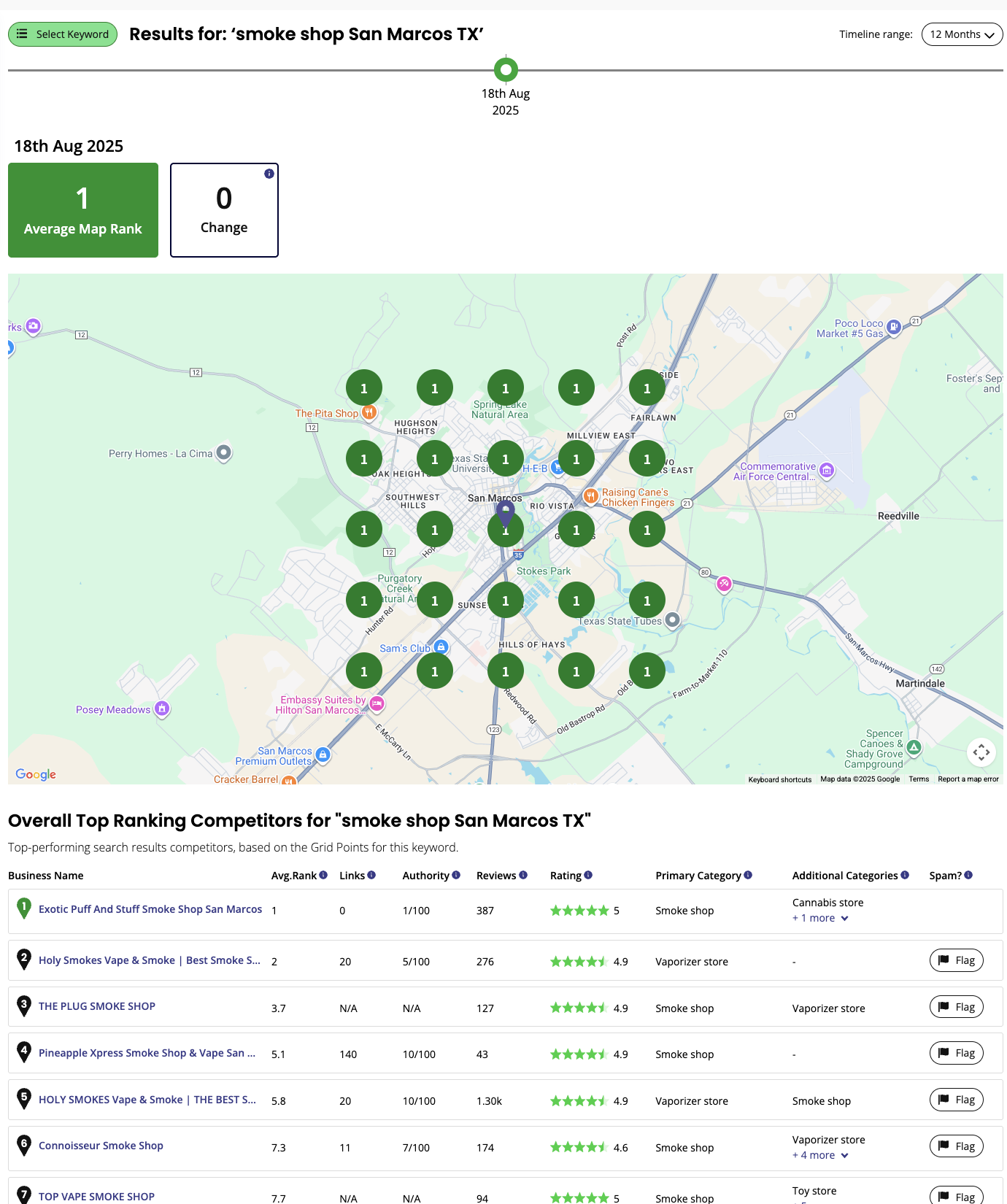Click the info icon in Change box
1007x1204 pixels.
[269, 174]
